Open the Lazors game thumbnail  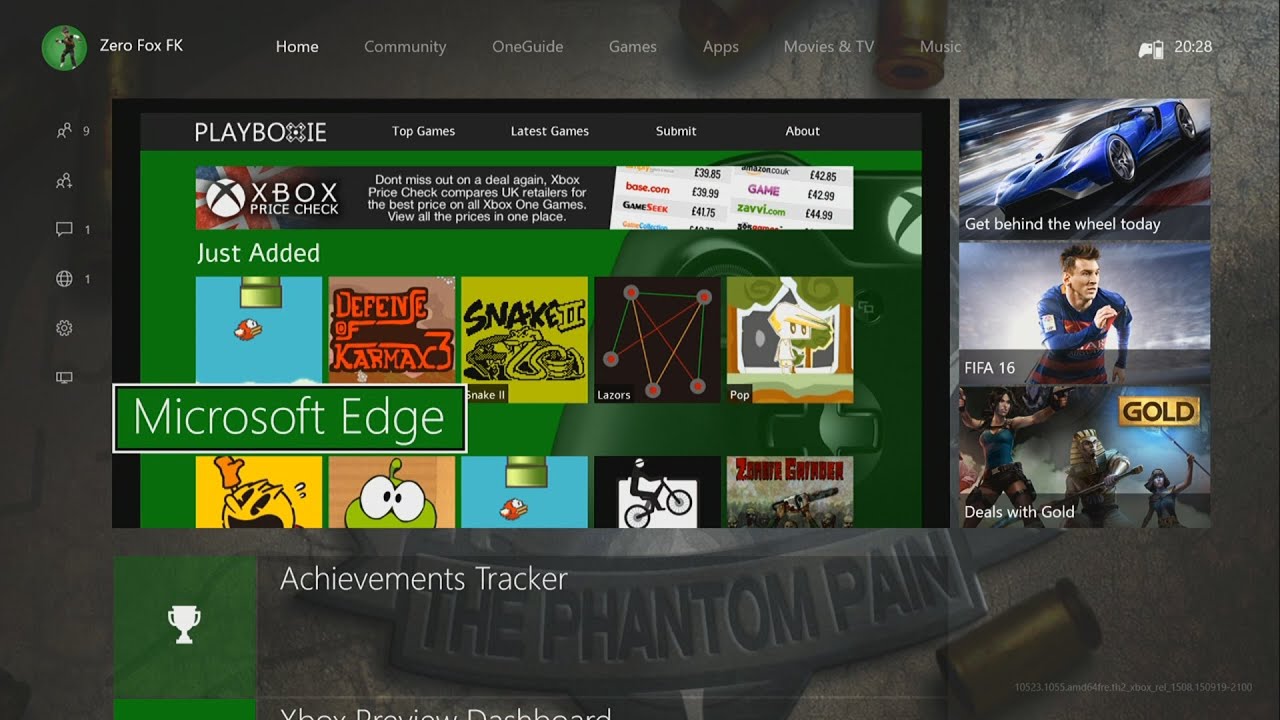[x=657, y=340]
